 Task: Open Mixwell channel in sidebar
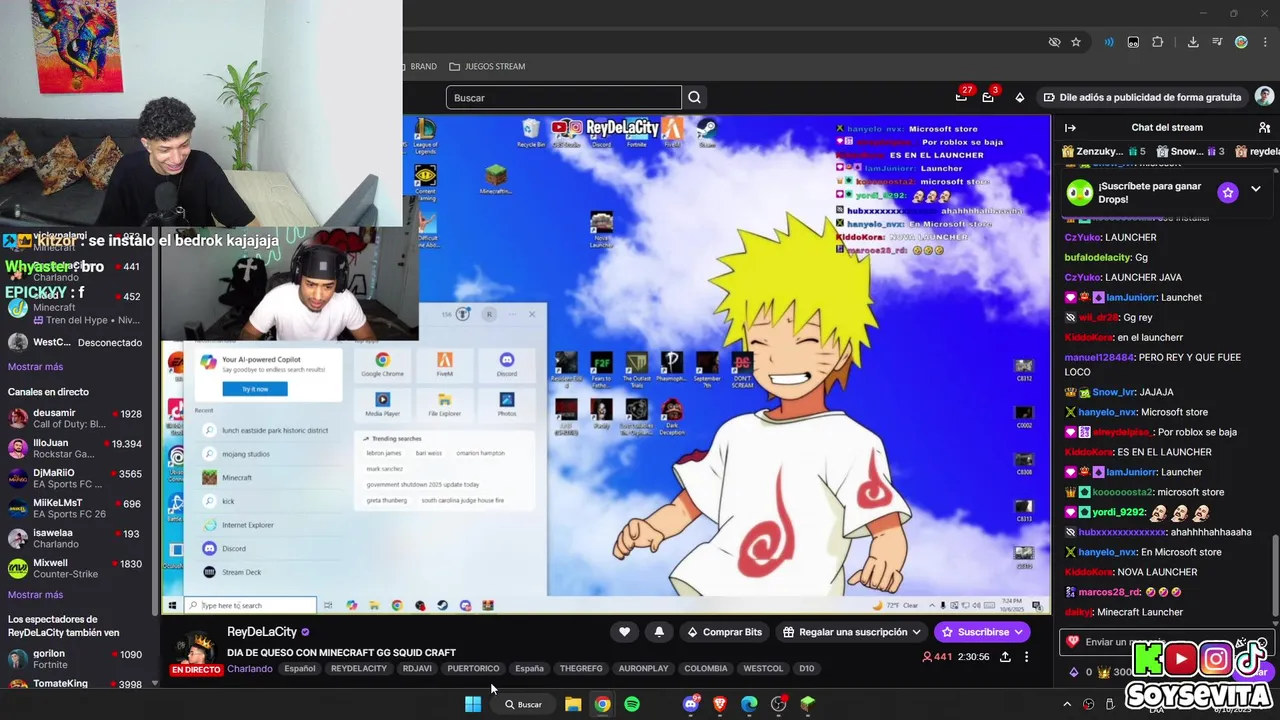tap(76, 568)
